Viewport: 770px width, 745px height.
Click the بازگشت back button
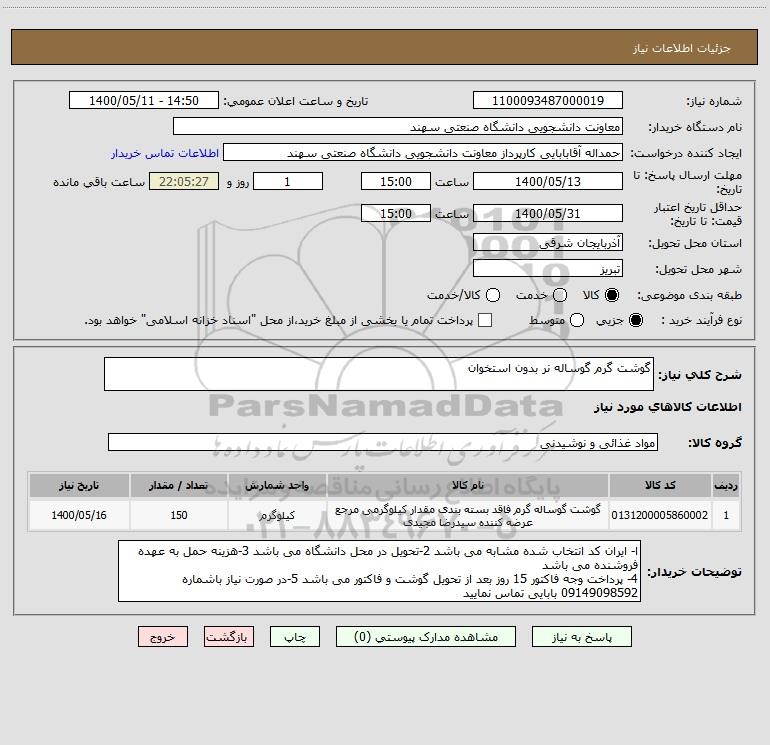[x=229, y=636]
